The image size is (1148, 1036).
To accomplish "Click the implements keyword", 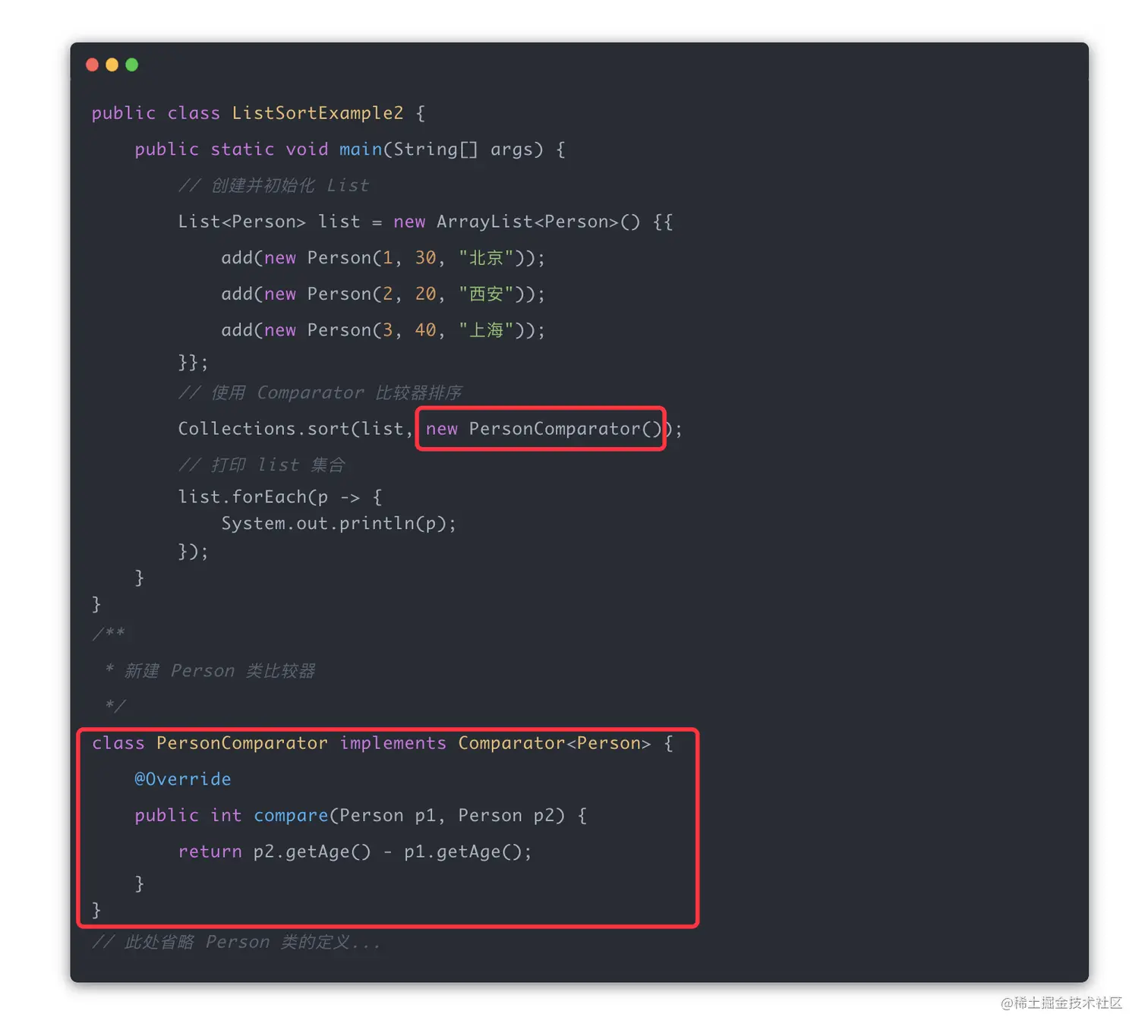I will (393, 743).
